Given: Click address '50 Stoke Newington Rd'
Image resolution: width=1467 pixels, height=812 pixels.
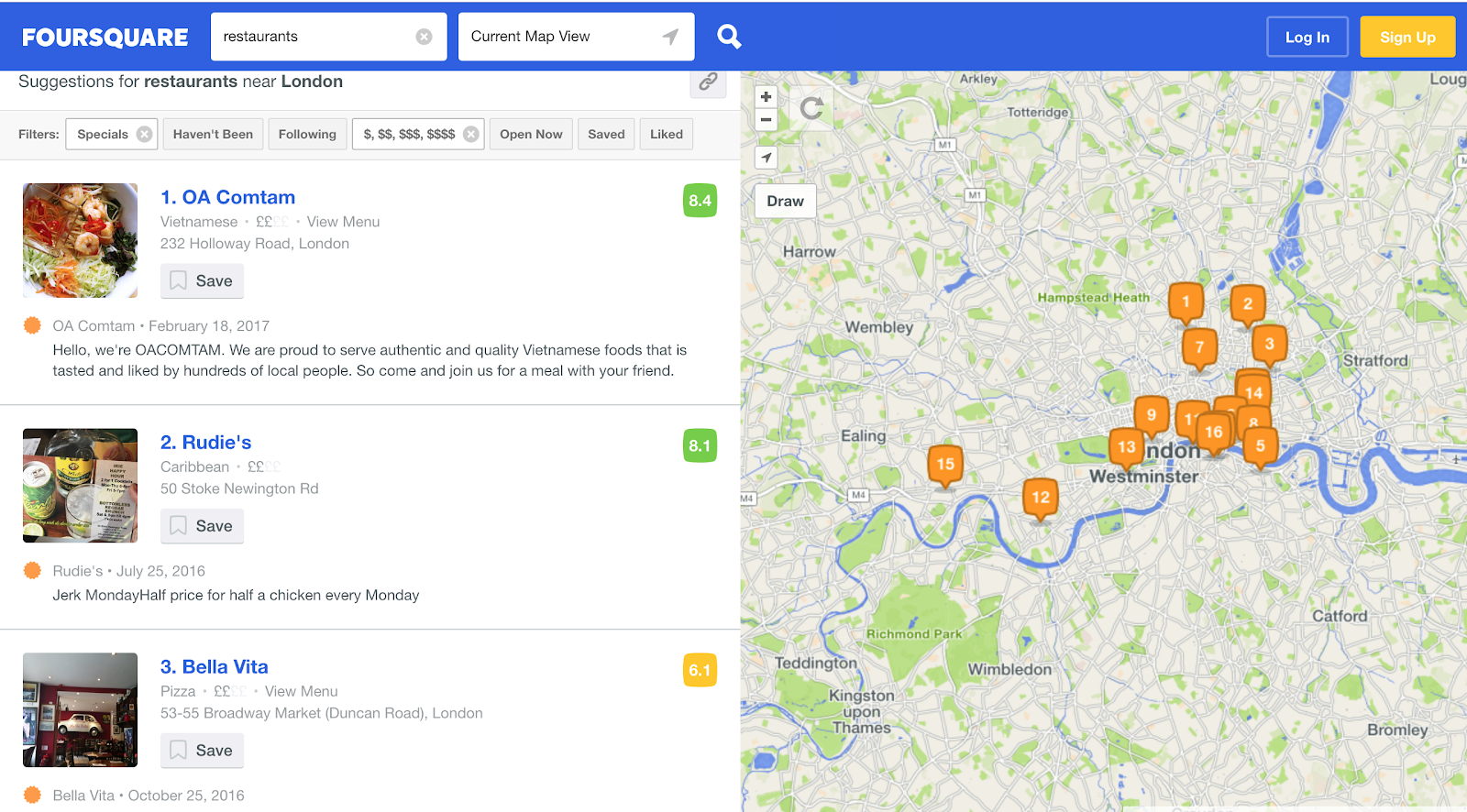Looking at the screenshot, I should (239, 489).
